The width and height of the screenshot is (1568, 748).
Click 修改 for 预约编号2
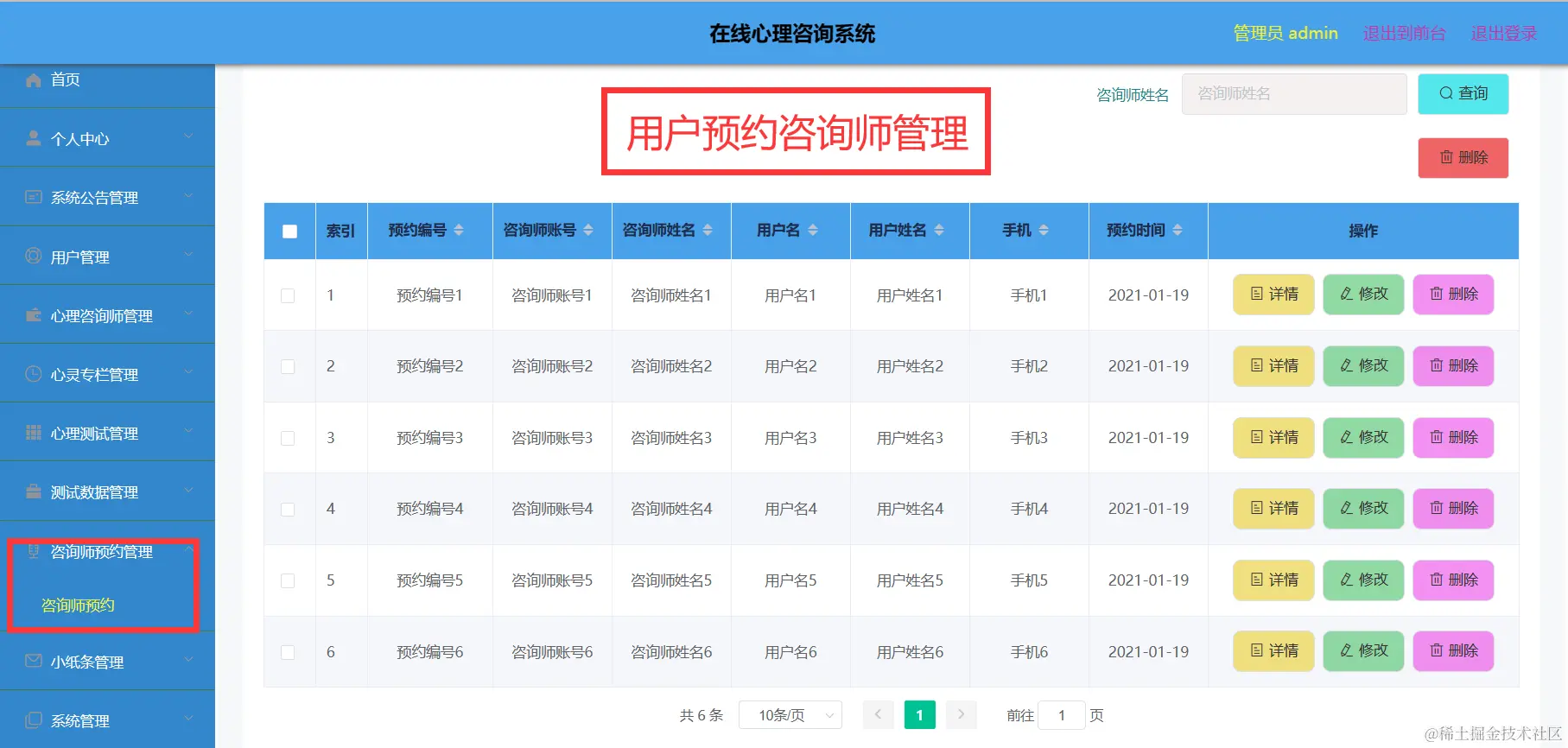[x=1363, y=365]
